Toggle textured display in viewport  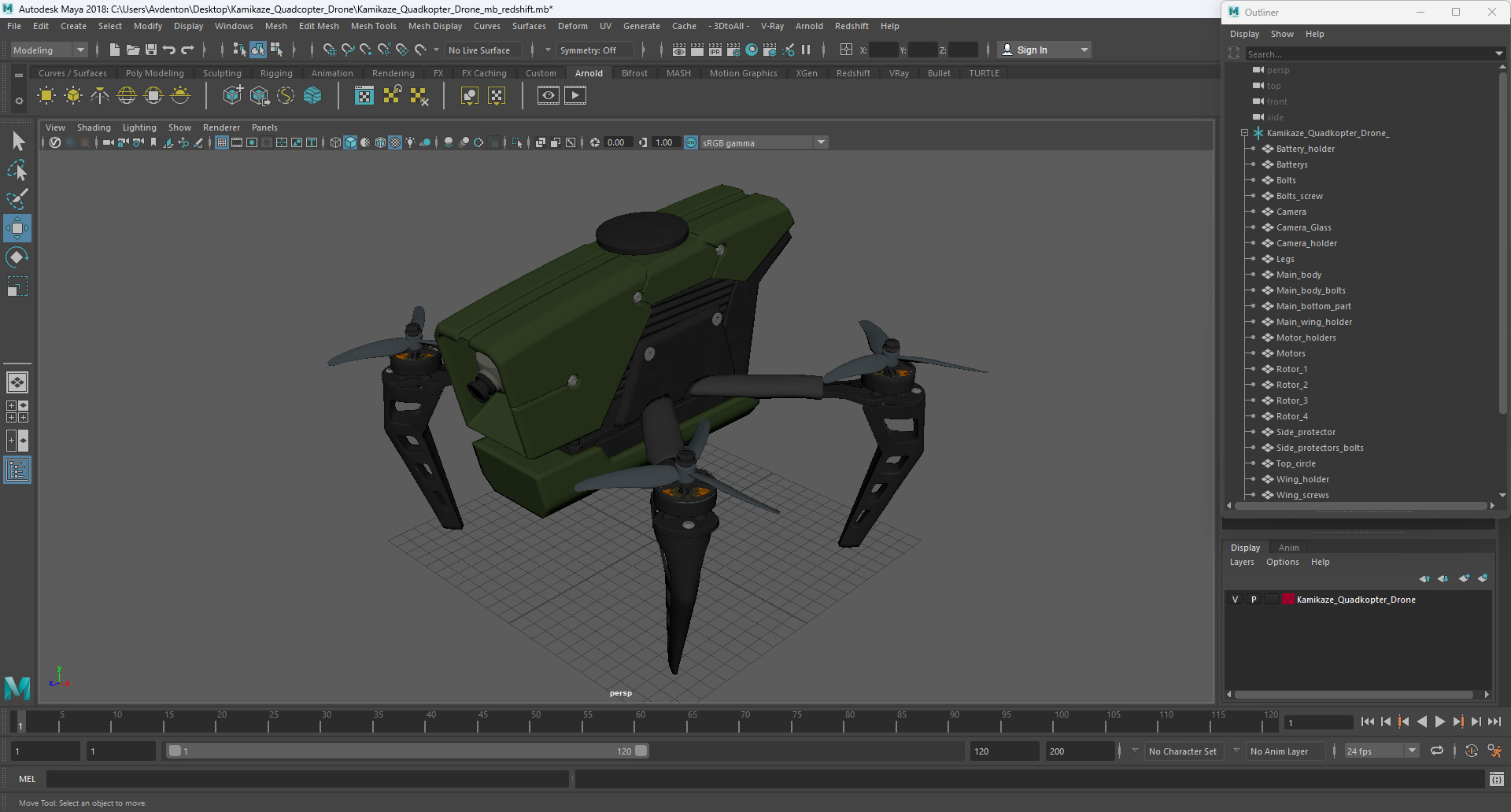(x=396, y=142)
